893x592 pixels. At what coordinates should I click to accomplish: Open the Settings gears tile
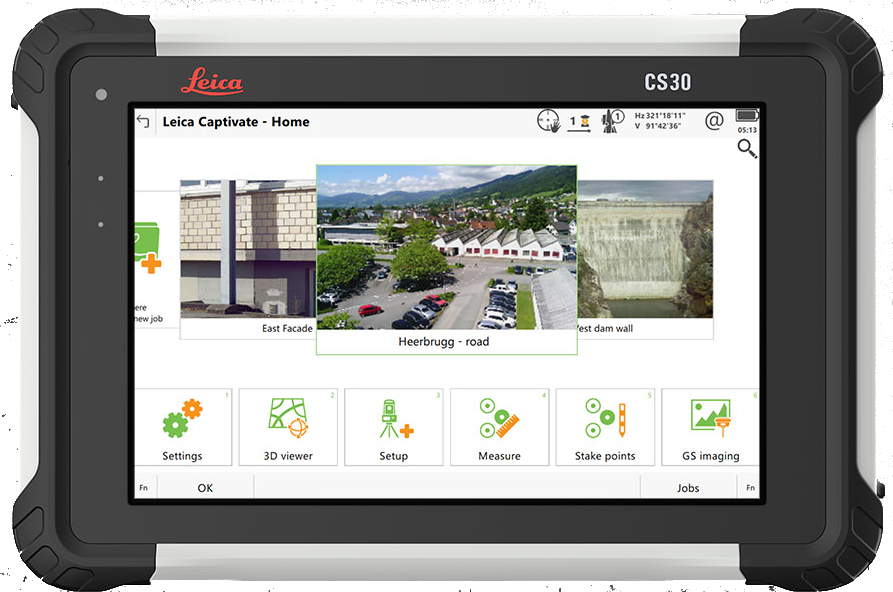tap(183, 427)
